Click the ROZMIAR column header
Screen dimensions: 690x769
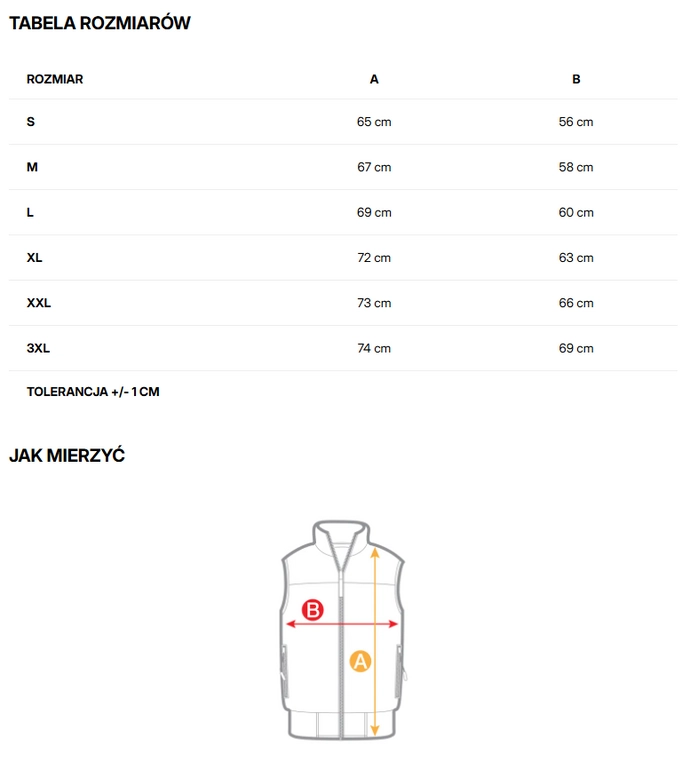(55, 79)
